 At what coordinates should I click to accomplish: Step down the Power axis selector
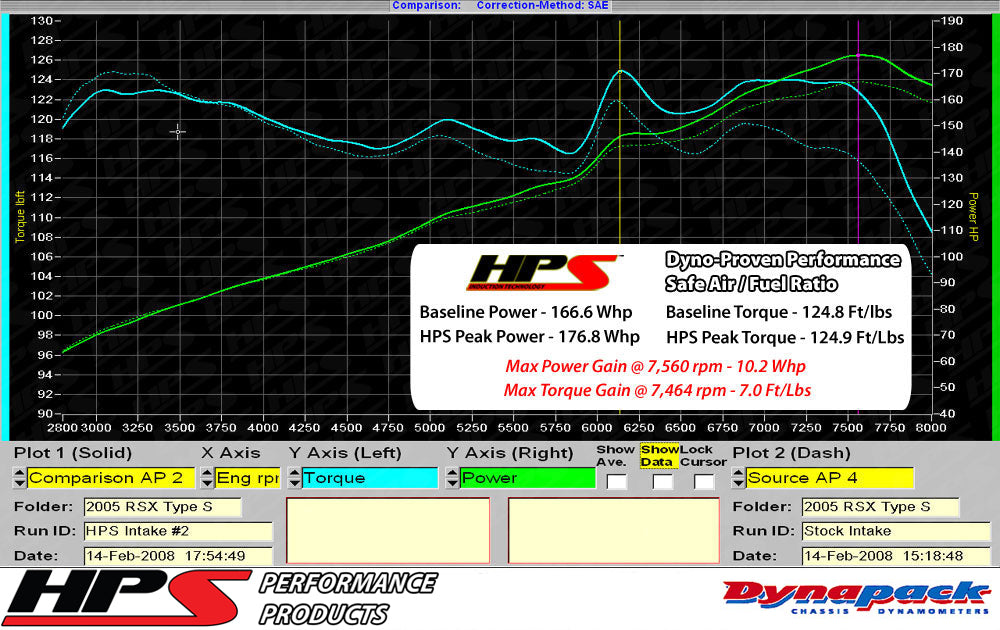(453, 483)
